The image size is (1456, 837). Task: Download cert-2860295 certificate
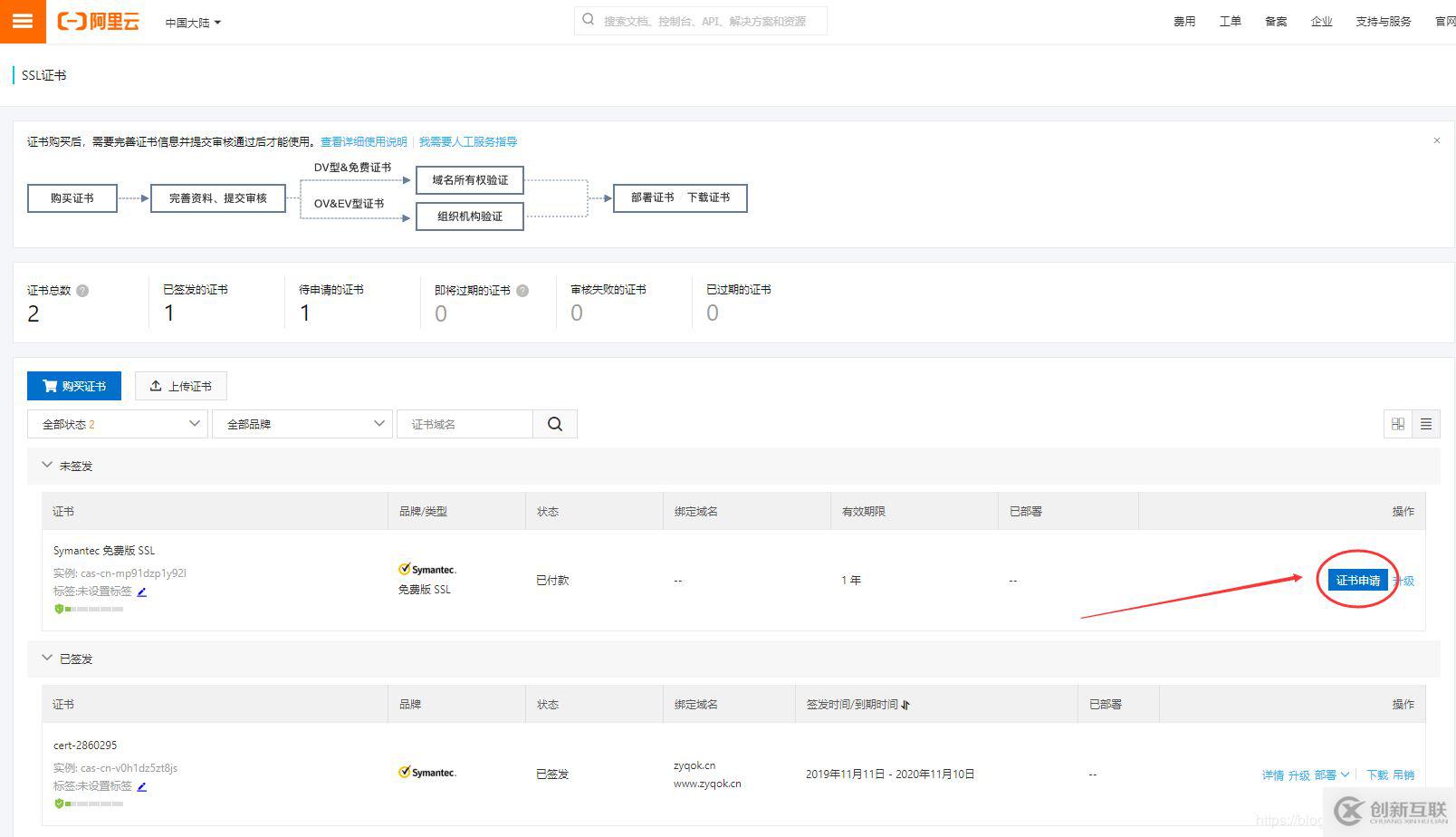pos(1377,775)
